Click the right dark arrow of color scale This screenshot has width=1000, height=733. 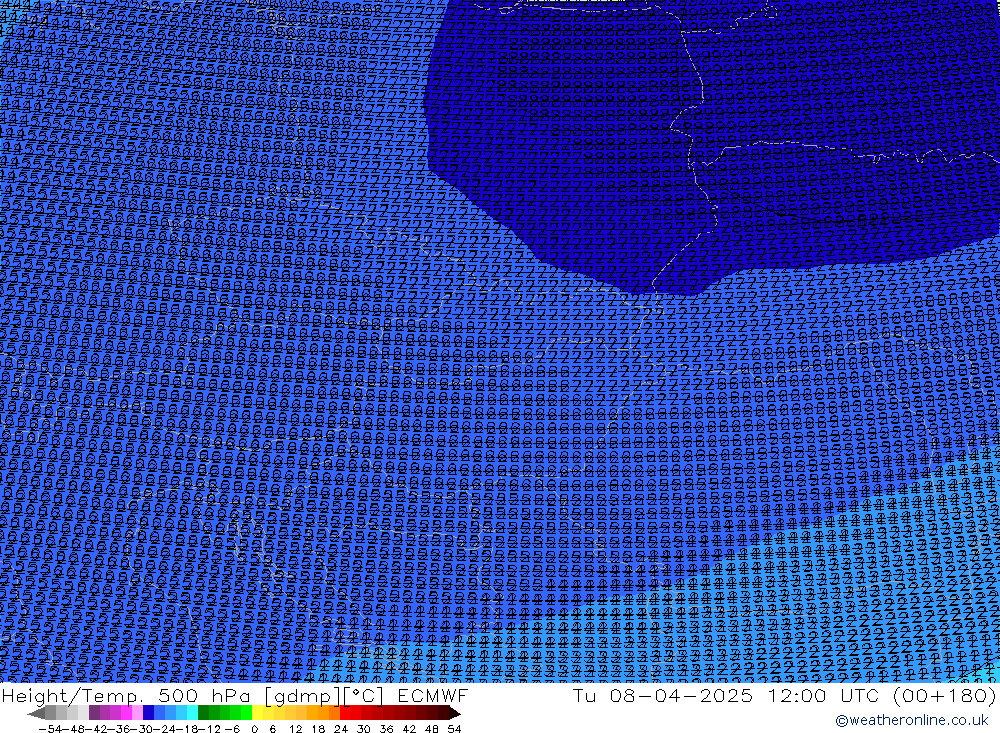point(455,713)
